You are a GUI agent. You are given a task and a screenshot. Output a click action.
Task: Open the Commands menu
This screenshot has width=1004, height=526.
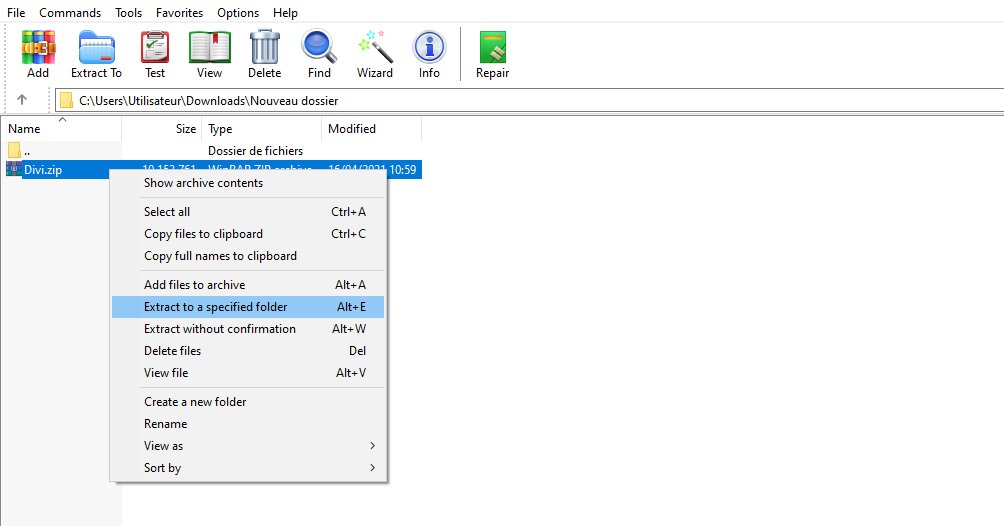coord(70,13)
